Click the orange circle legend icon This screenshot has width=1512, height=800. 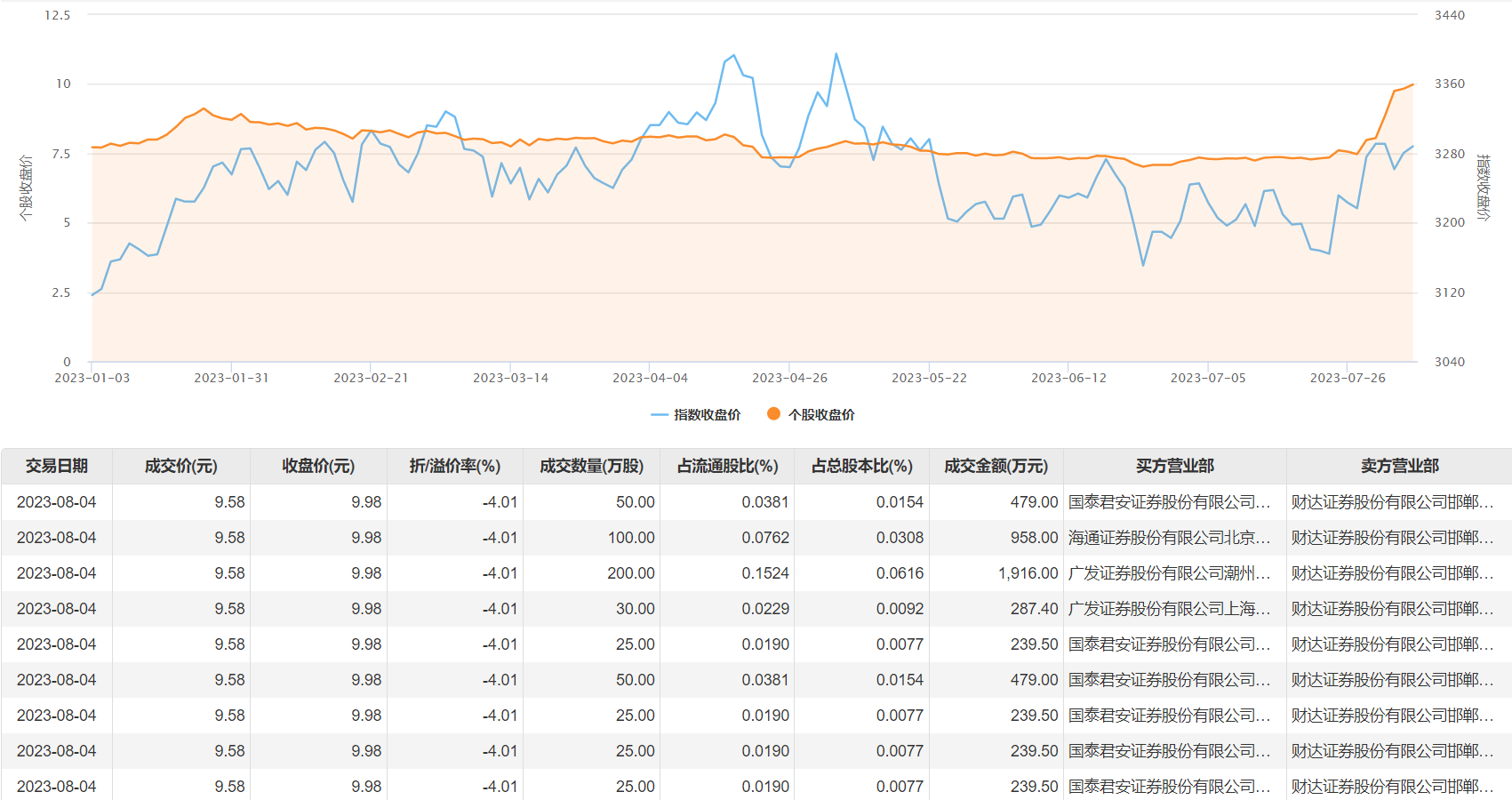point(773,414)
